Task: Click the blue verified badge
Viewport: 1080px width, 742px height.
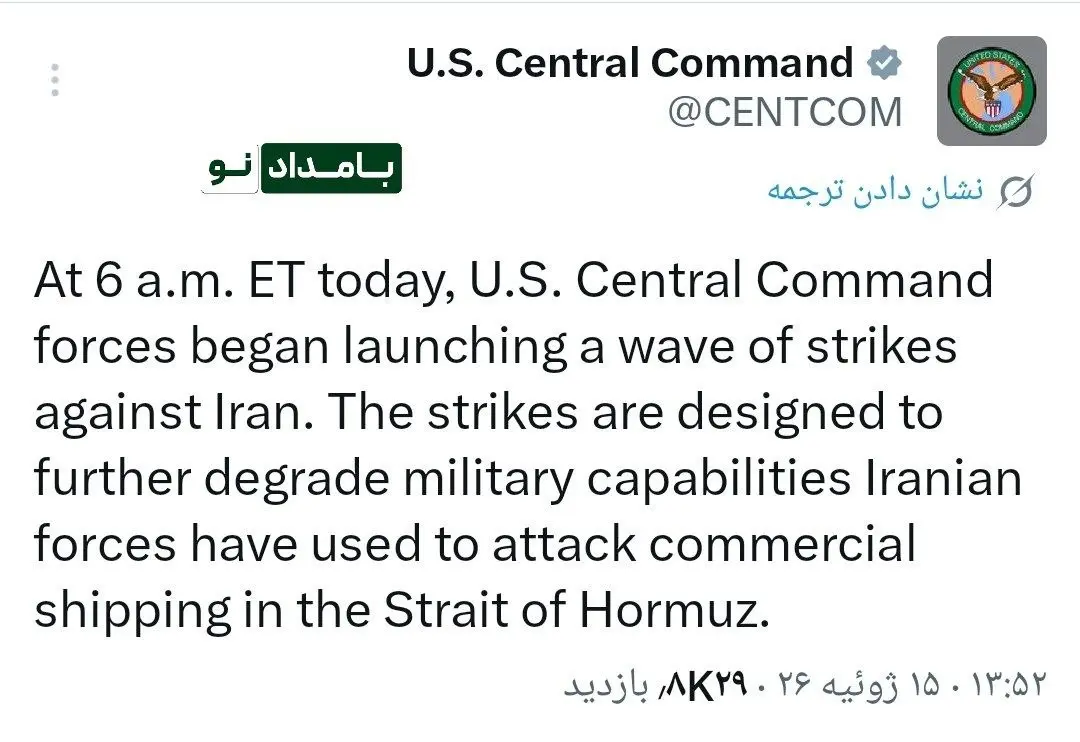Action: [884, 63]
